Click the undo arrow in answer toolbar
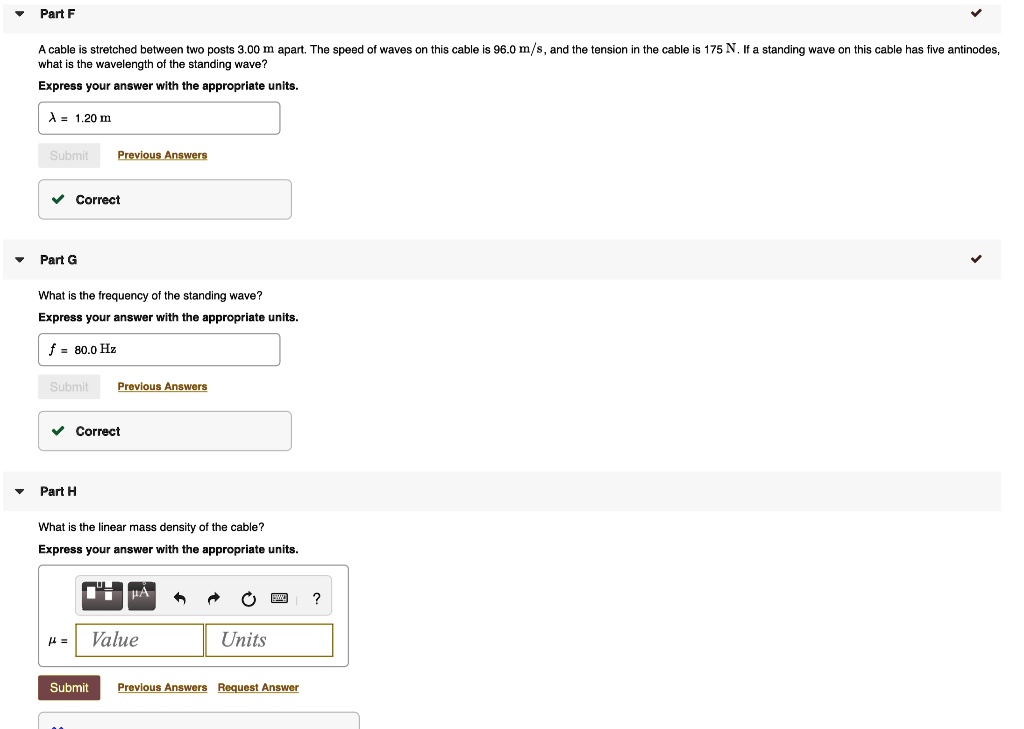Image resolution: width=1024 pixels, height=729 pixels. pyautogui.click(x=180, y=599)
